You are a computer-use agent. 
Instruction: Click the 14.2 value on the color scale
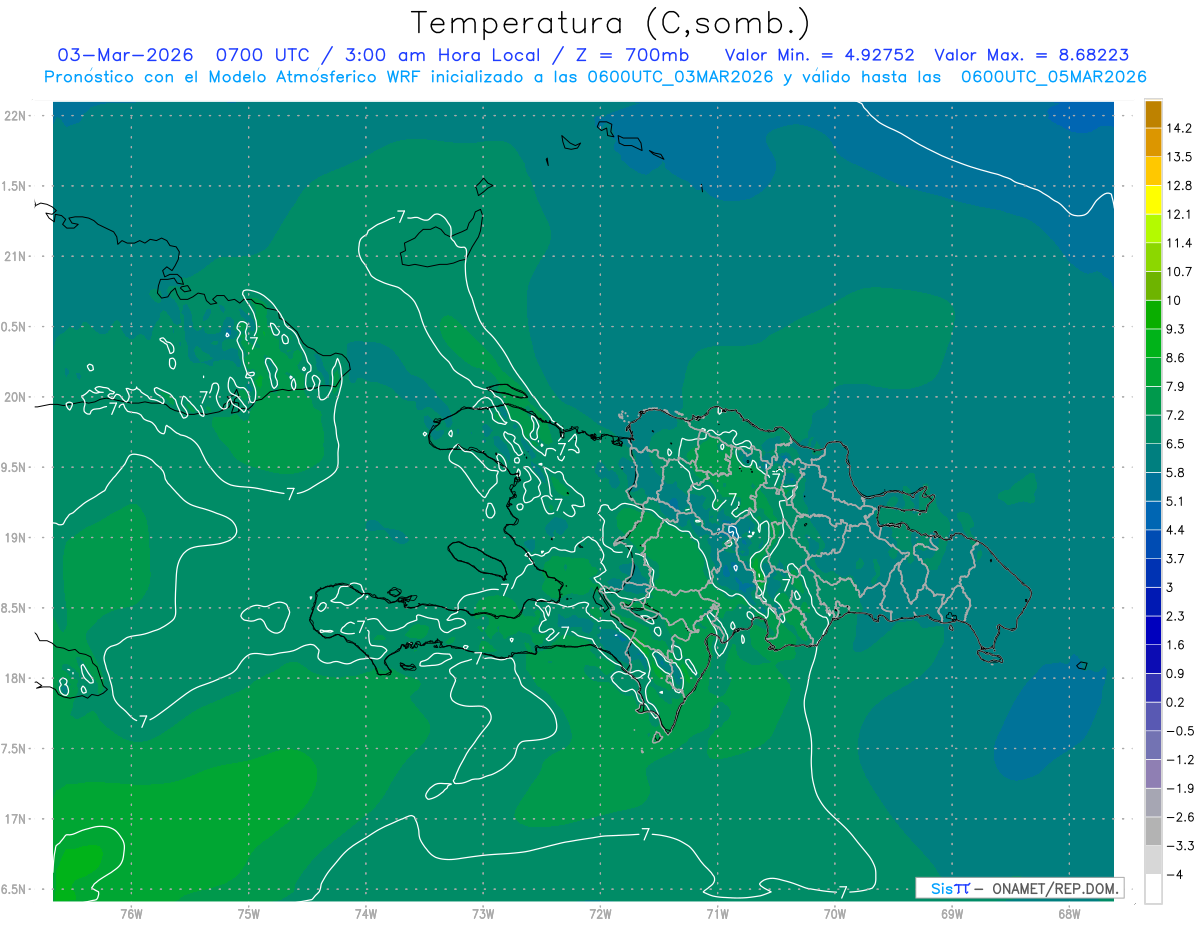pyautogui.click(x=1178, y=128)
